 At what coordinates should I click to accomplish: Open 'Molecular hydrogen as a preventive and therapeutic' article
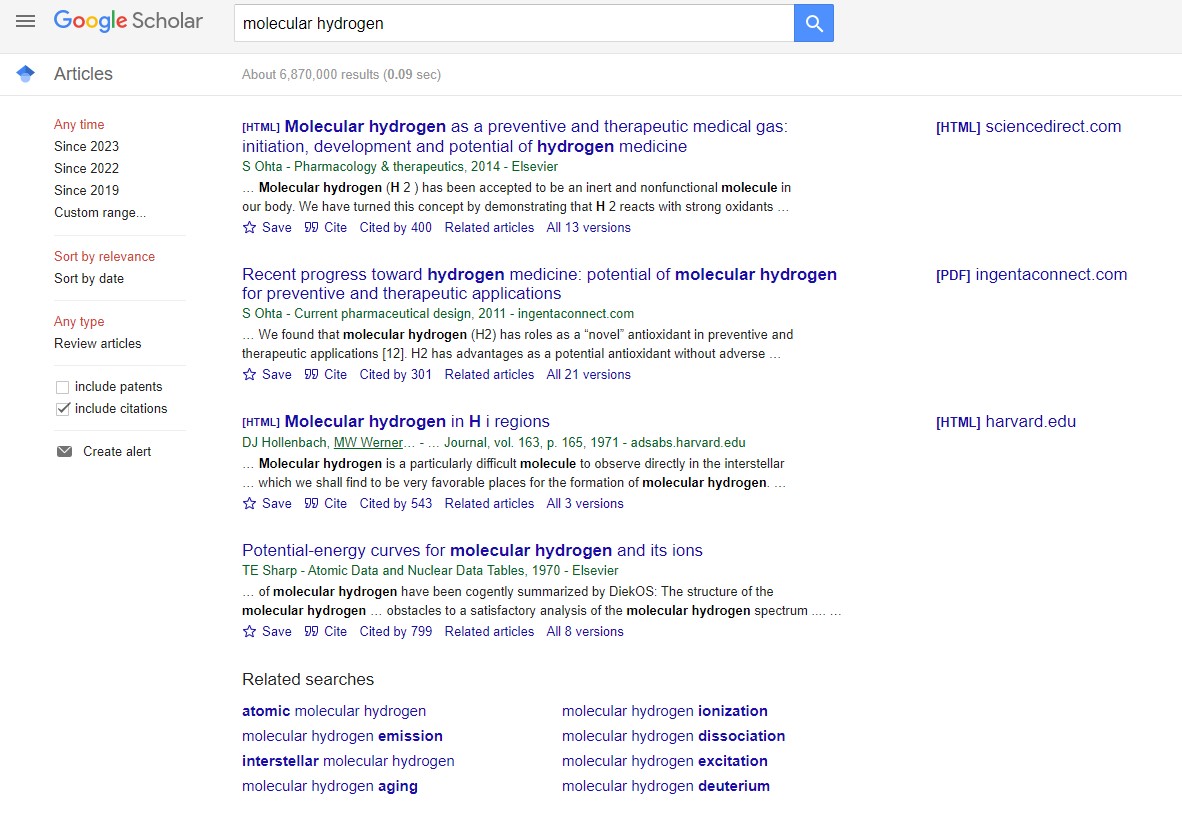coord(515,136)
